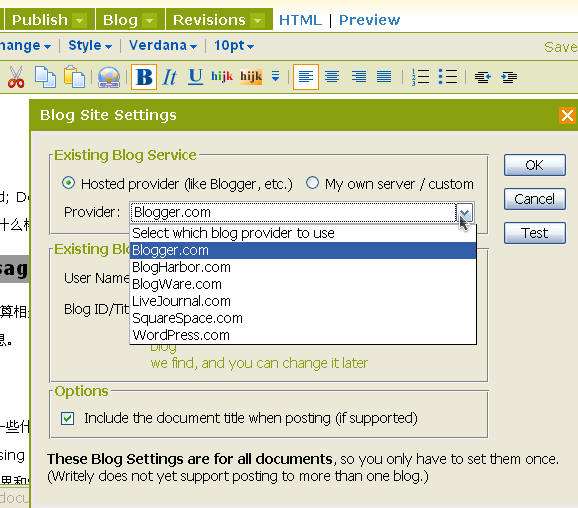Open the Preview link

[x=369, y=20]
